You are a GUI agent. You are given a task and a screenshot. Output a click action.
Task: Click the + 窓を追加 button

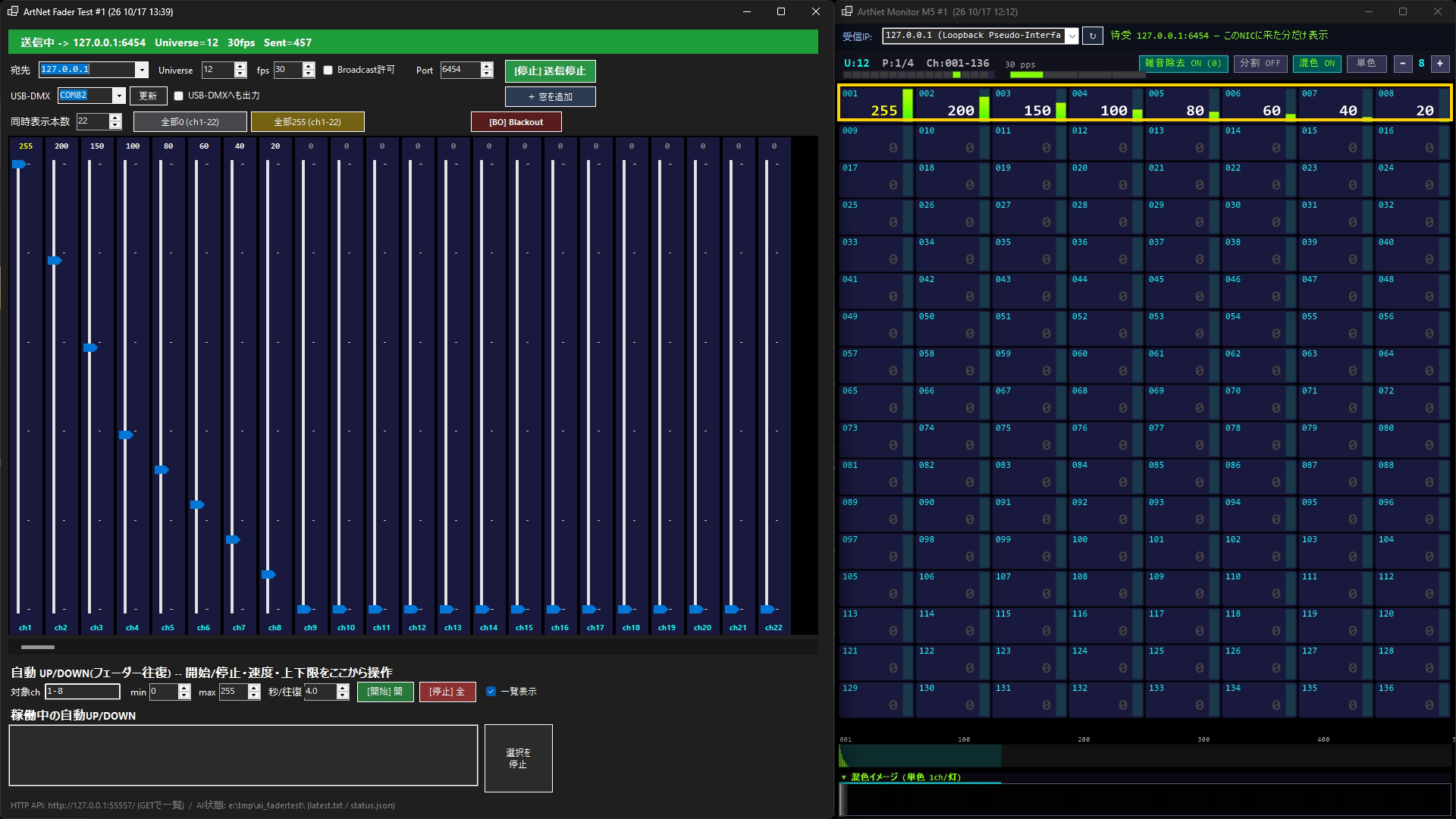(x=550, y=97)
